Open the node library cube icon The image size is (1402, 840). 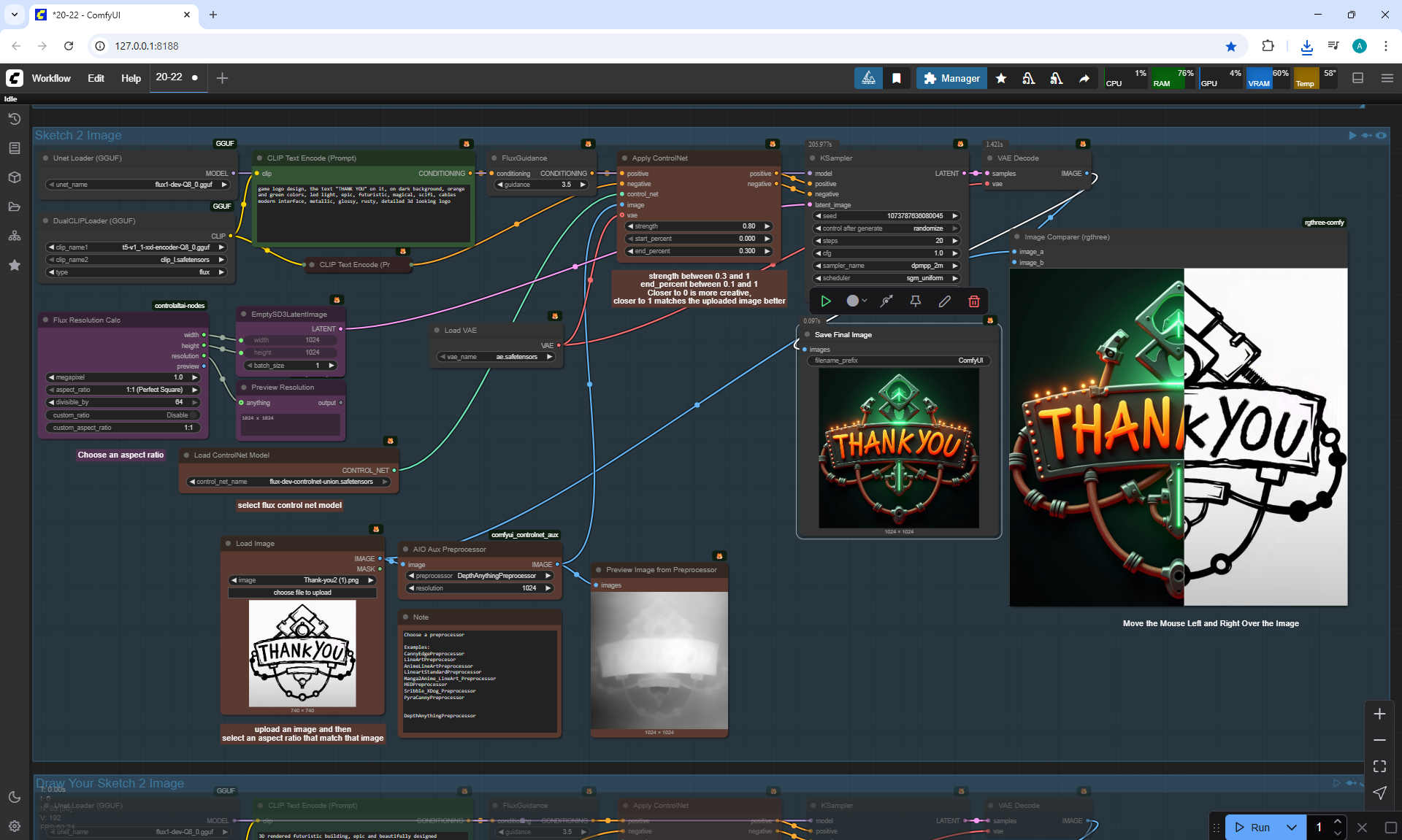point(15,177)
